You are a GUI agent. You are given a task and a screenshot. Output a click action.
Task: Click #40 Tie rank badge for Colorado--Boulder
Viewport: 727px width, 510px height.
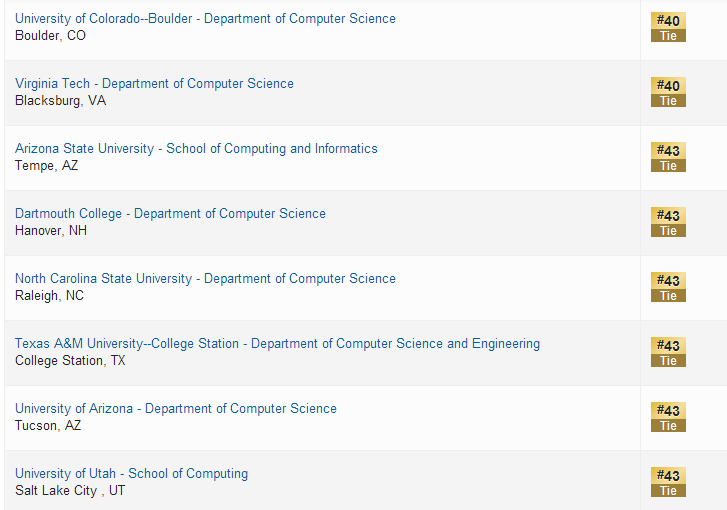point(668,27)
